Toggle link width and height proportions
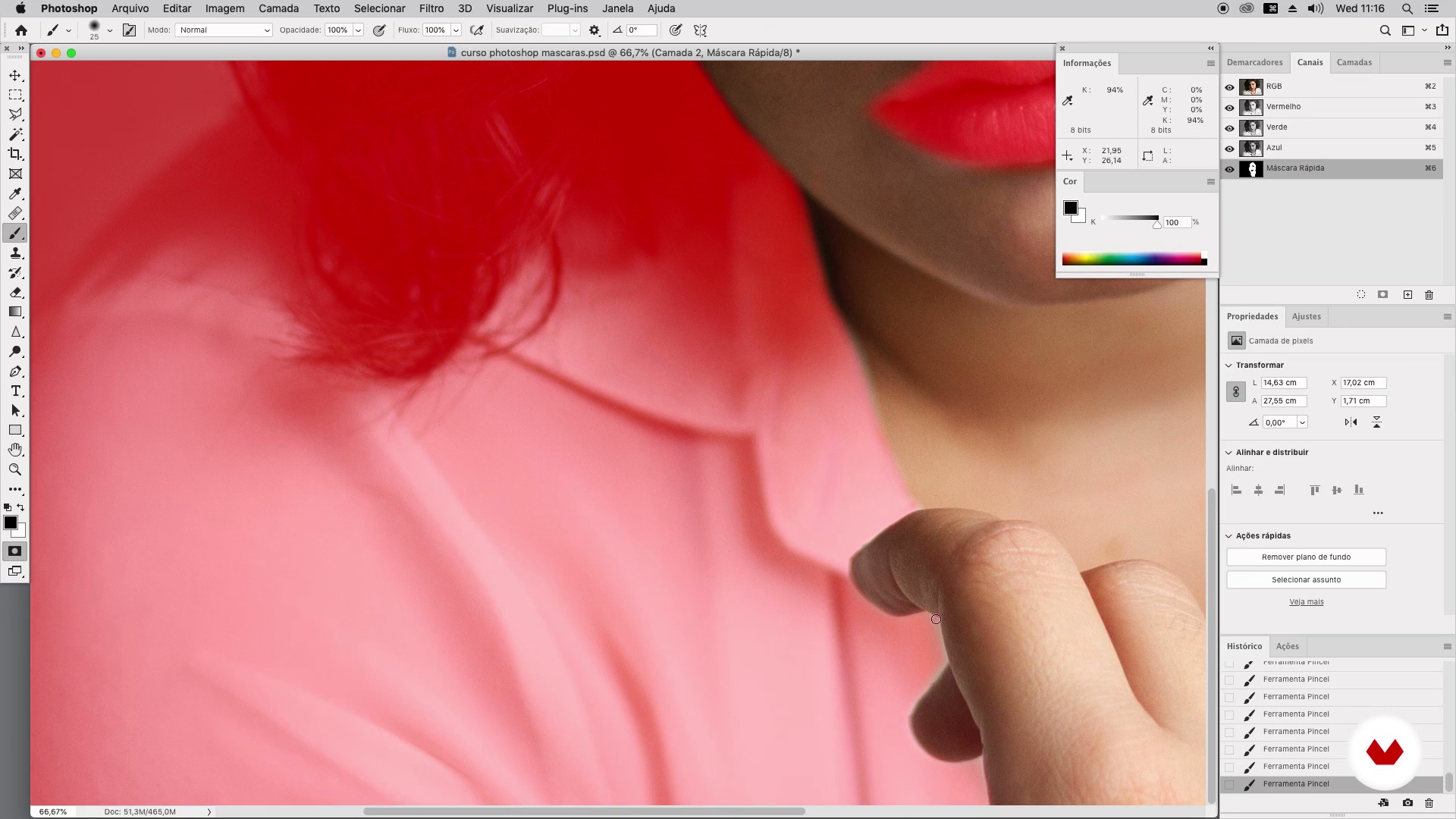This screenshot has width=1456, height=819. (x=1235, y=392)
